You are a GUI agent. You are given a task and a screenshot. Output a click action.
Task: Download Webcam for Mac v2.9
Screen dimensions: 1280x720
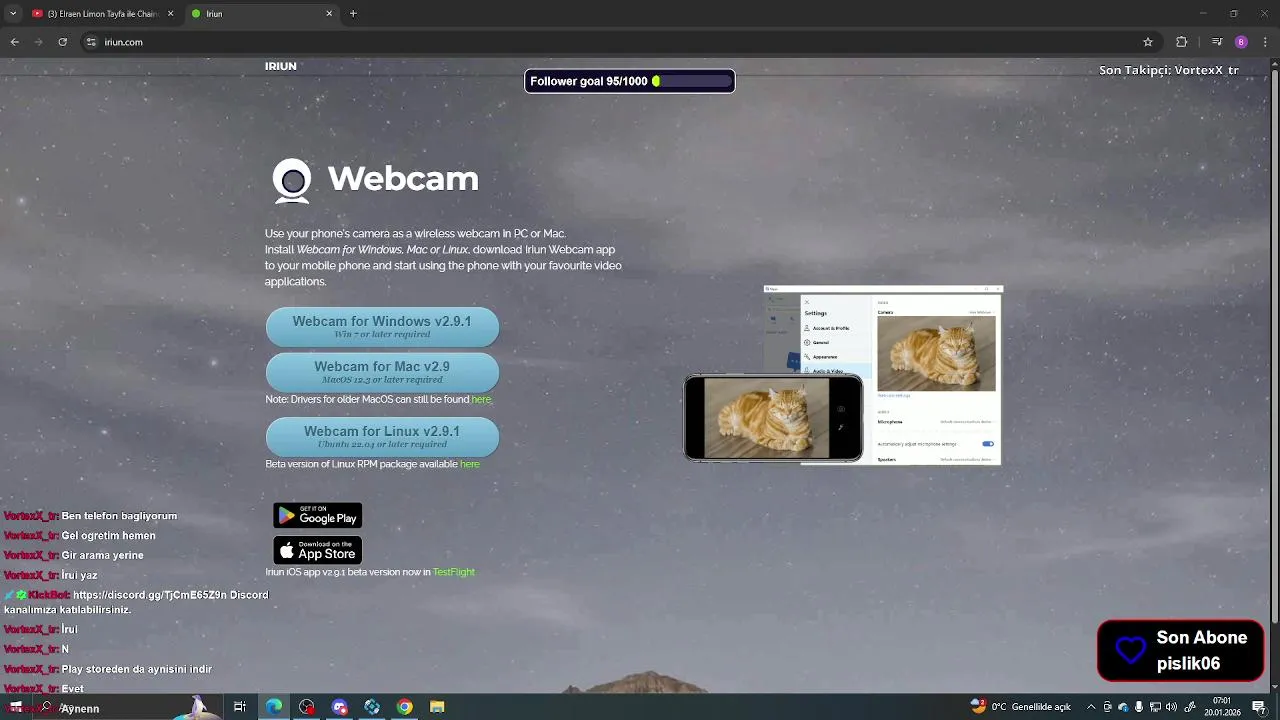pyautogui.click(x=382, y=372)
